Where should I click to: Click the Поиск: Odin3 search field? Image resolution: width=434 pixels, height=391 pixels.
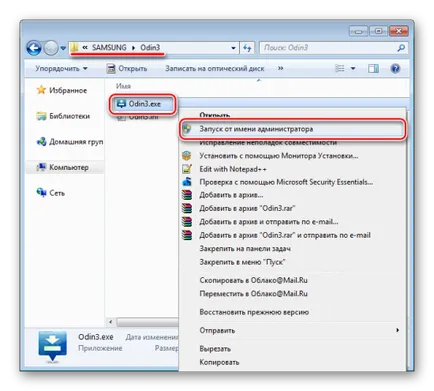click(x=328, y=48)
